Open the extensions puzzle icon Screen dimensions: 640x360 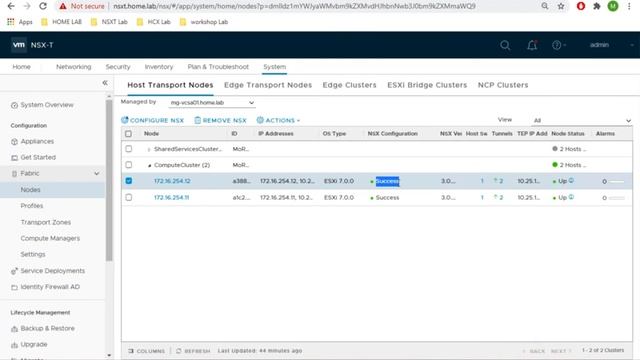(597, 6)
